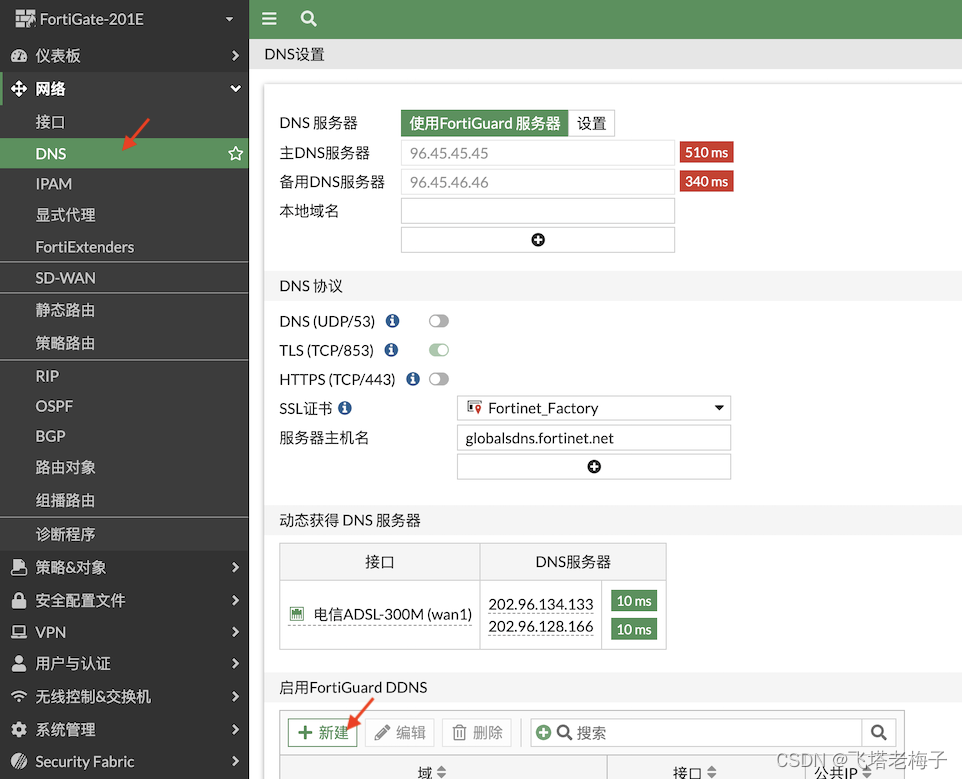Select Use FortiGuard Servers option
Screen dimensions: 962x779
pyautogui.click(x=485, y=123)
